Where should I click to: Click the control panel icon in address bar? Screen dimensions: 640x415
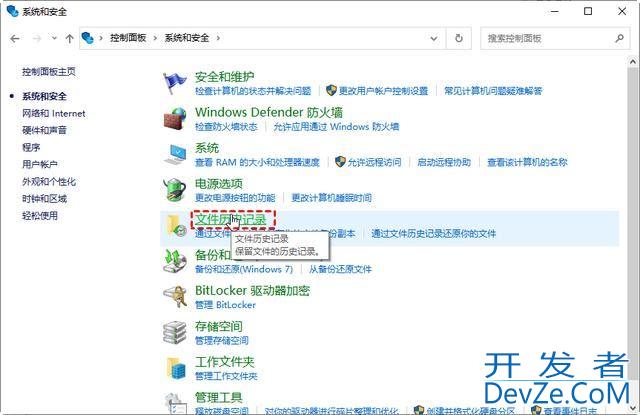tap(88, 38)
